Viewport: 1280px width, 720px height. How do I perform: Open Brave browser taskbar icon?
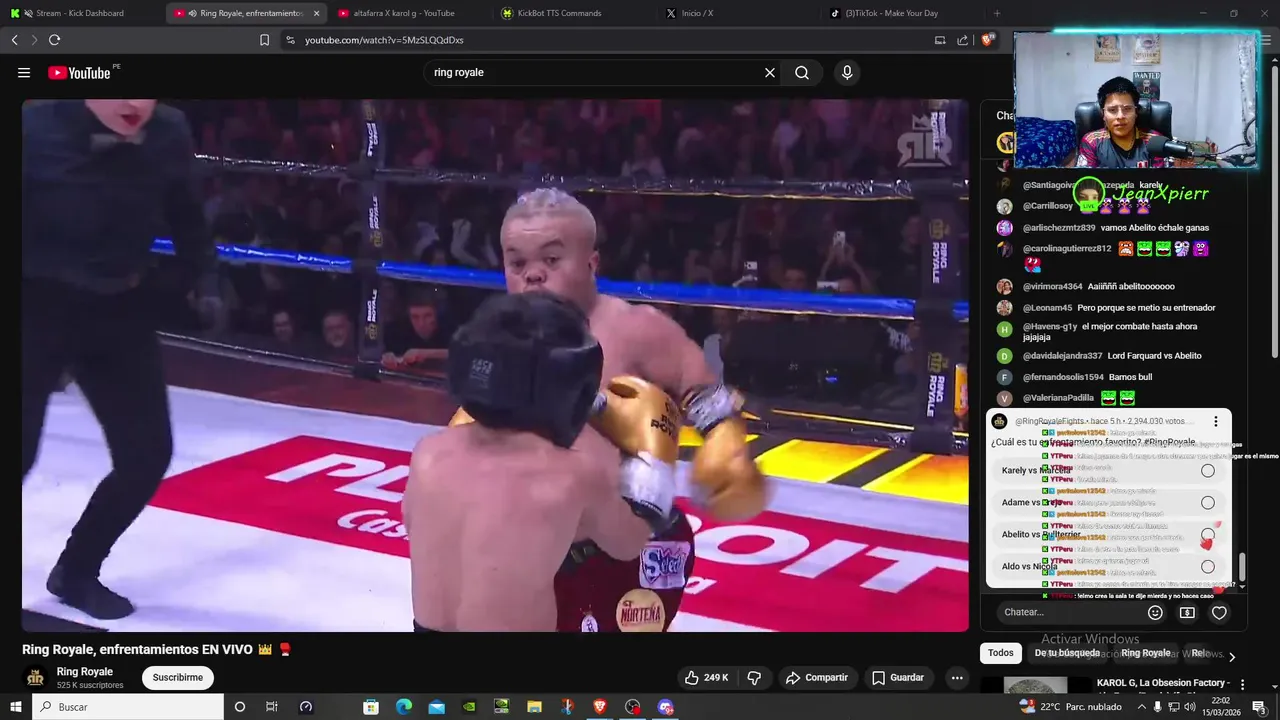[x=600, y=707]
